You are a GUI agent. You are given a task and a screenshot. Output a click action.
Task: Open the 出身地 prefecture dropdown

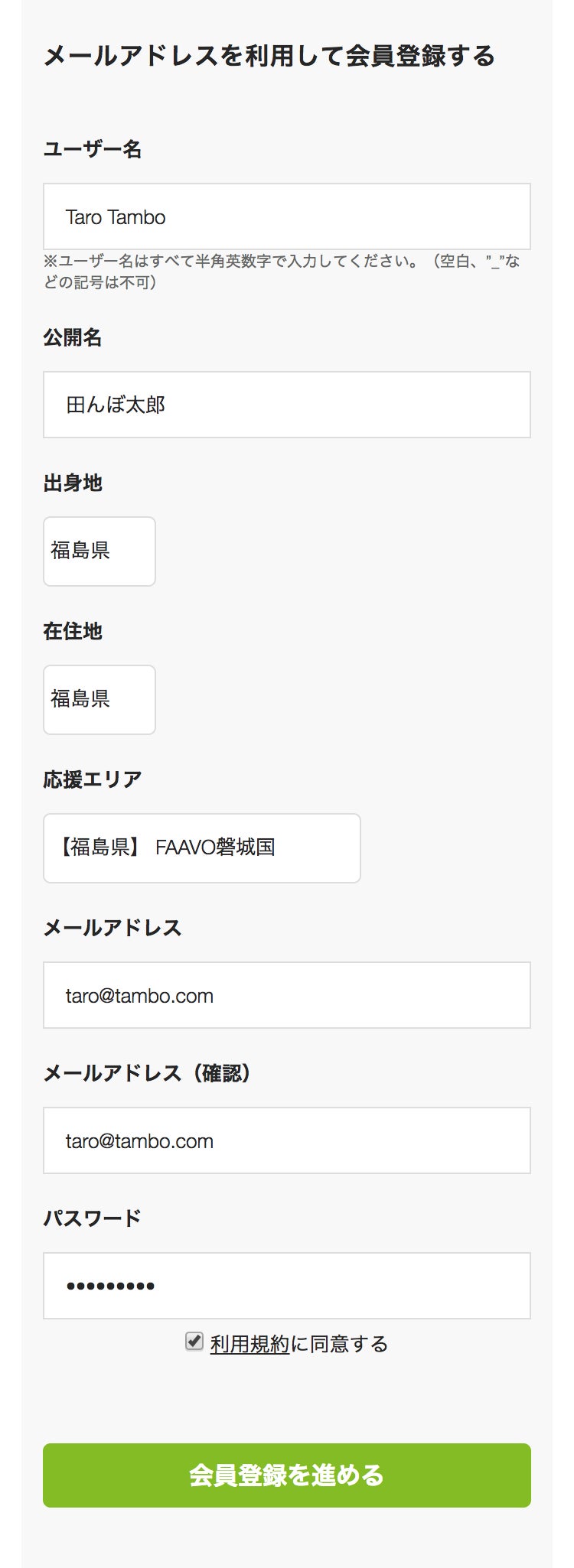pyautogui.click(x=99, y=551)
